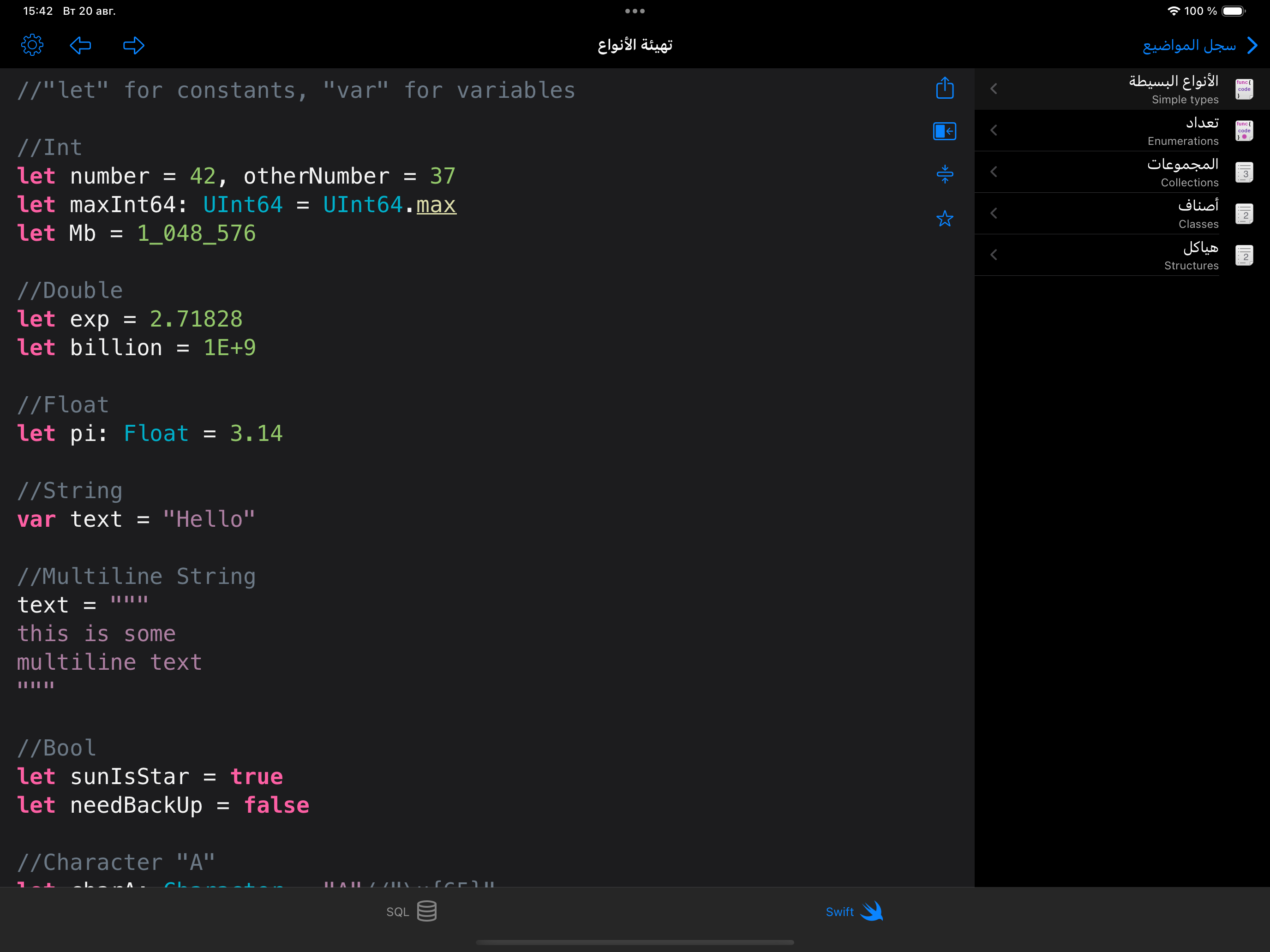Click the value 1_048_576
The image size is (1270, 952).
click(196, 233)
